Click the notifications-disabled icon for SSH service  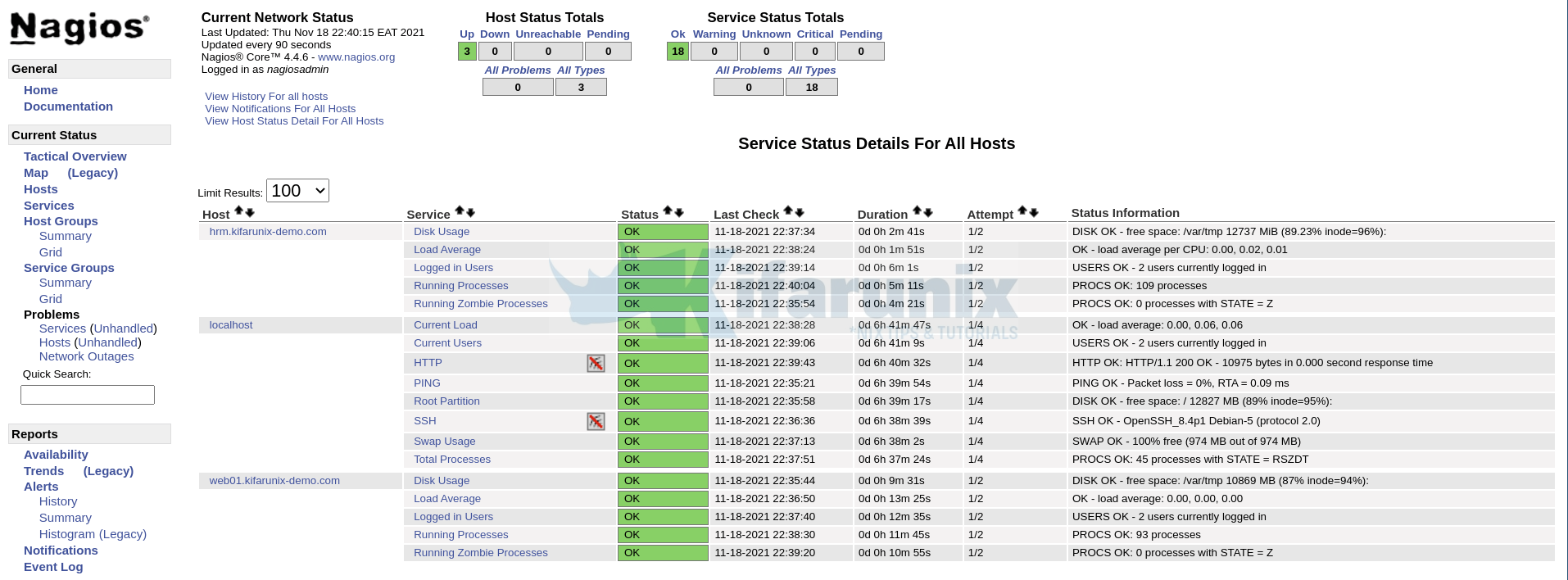[596, 421]
